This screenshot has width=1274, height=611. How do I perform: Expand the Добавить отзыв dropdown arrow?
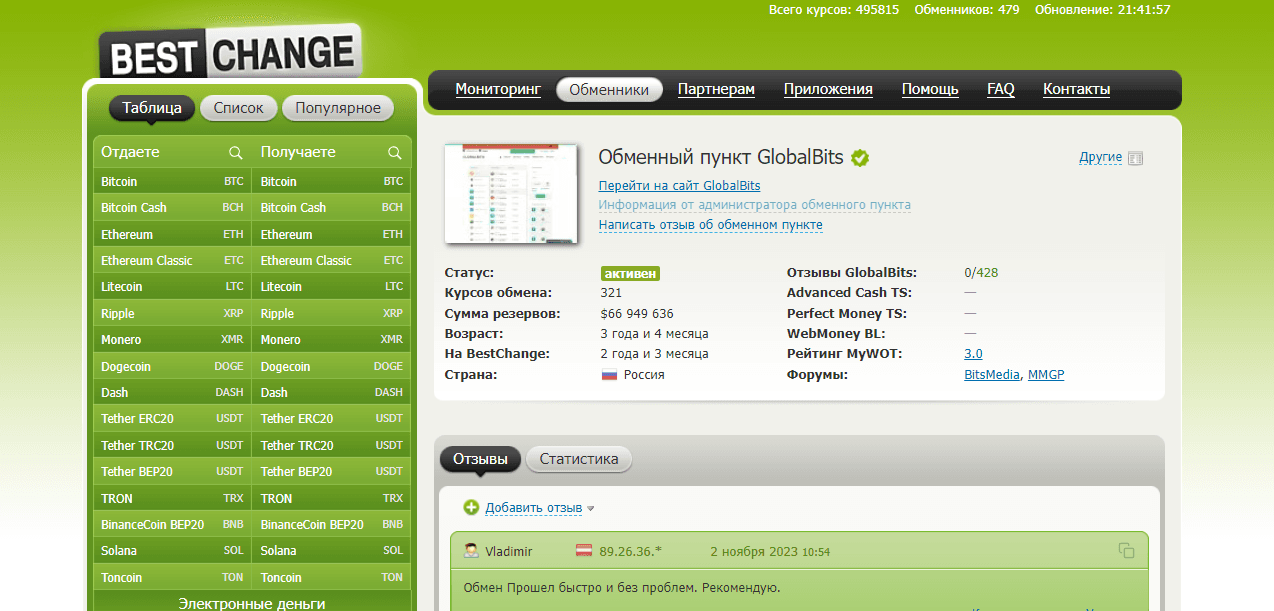(x=591, y=509)
